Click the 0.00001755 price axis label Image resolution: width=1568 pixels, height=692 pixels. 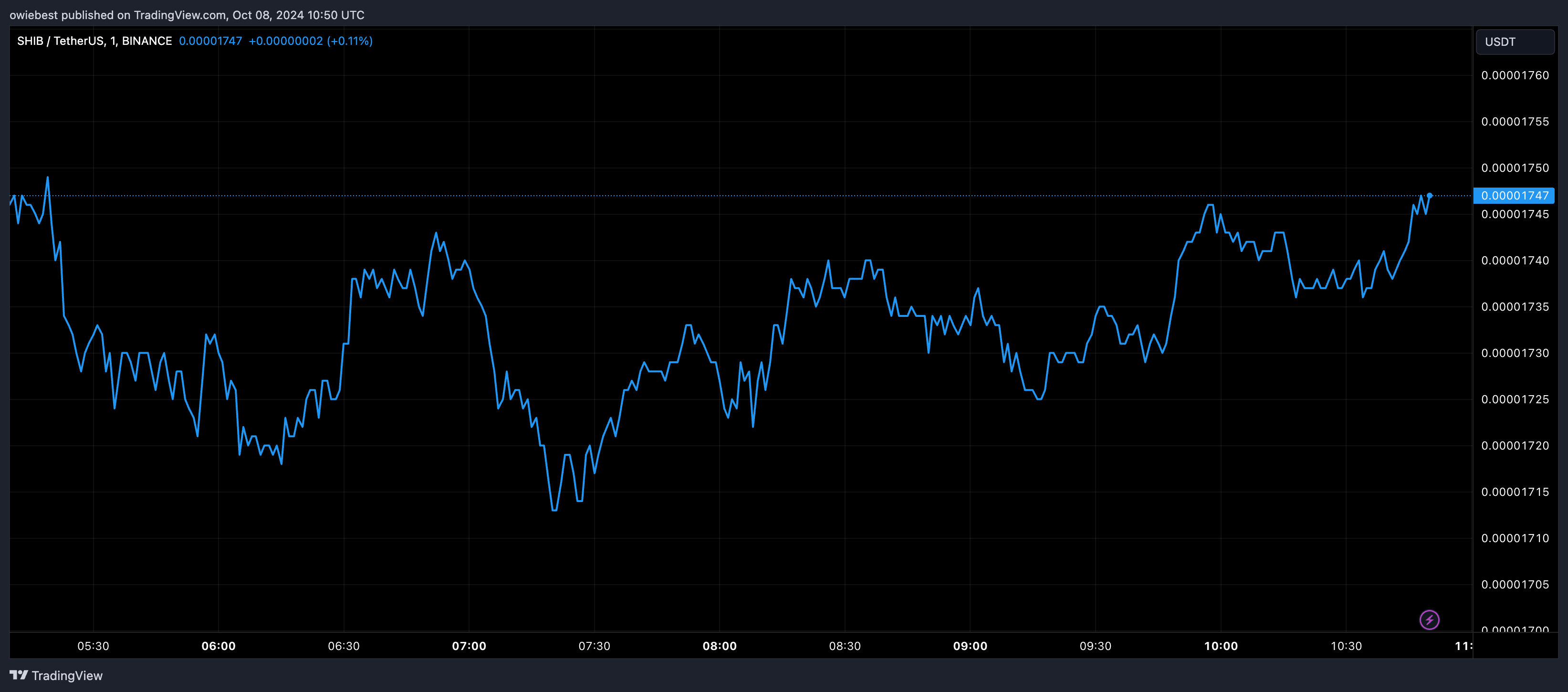(x=1515, y=122)
